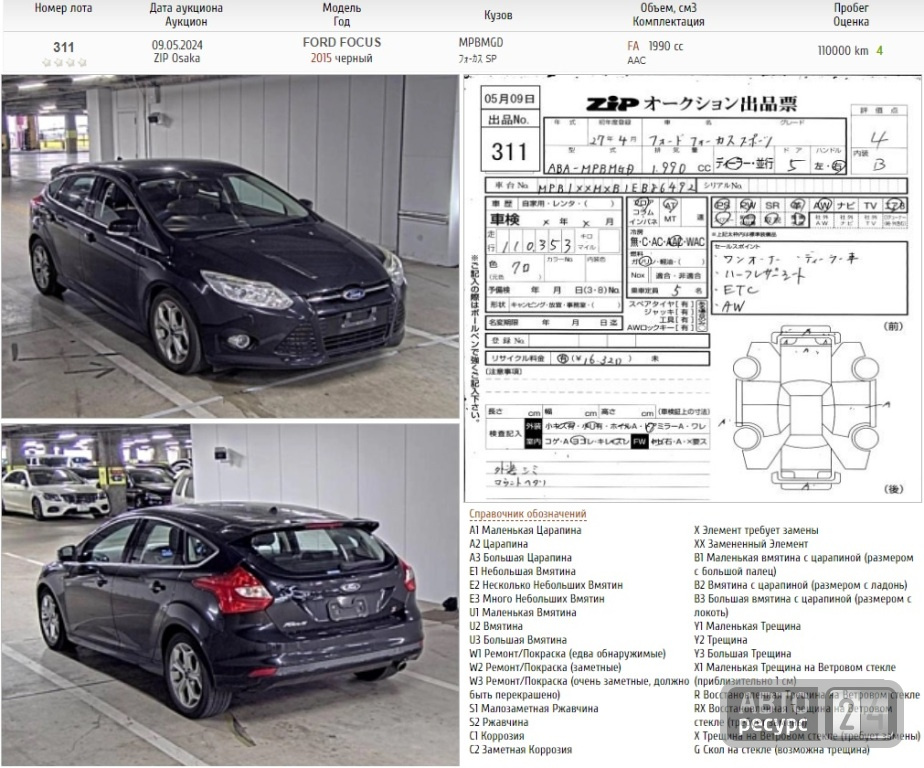The image size is (924, 768).
Task: Click the Japanese trim name フォーカス SP
Action: click(x=477, y=59)
